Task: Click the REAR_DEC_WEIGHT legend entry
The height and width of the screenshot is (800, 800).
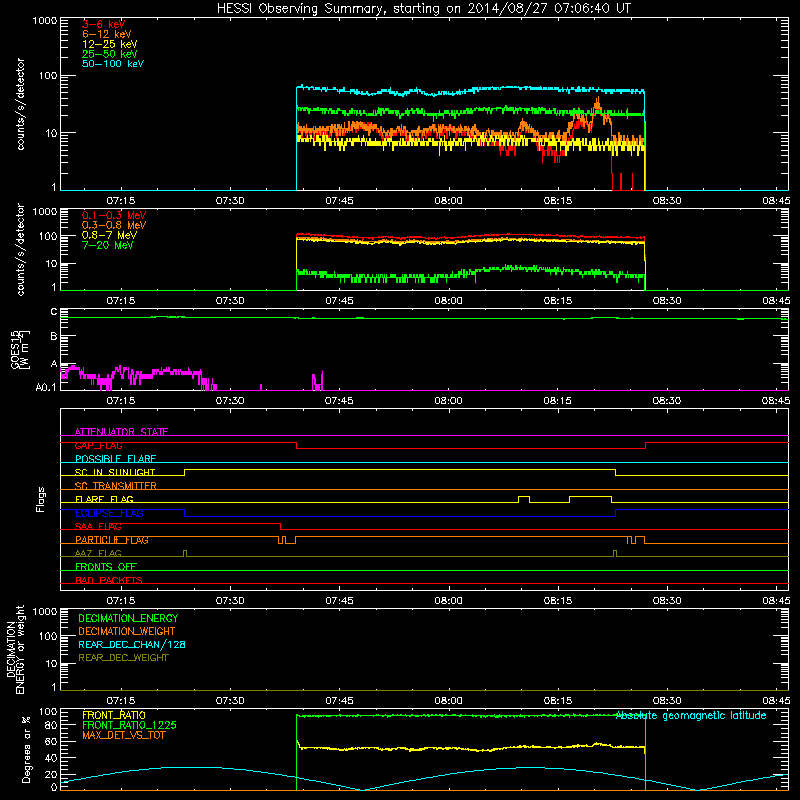Action: (x=123, y=658)
